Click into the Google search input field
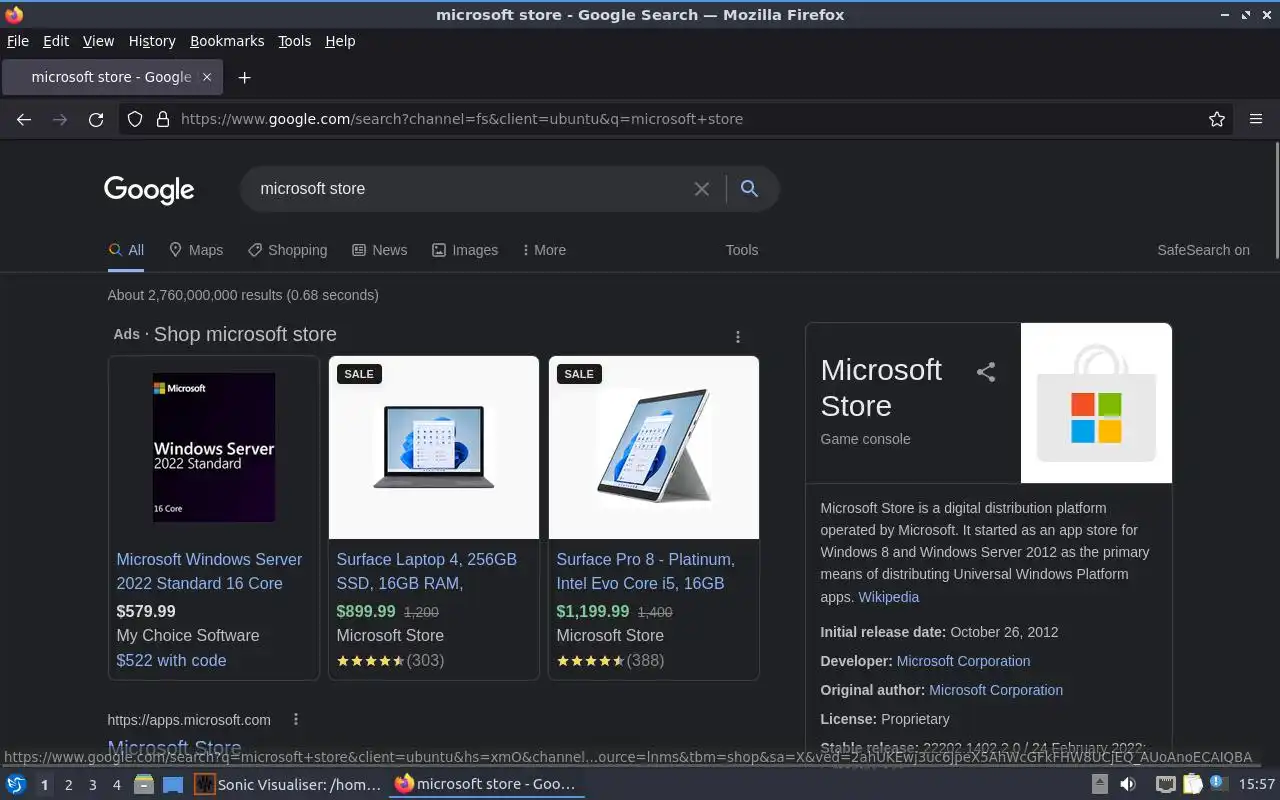Screen dimensions: 1280x800 470,189
